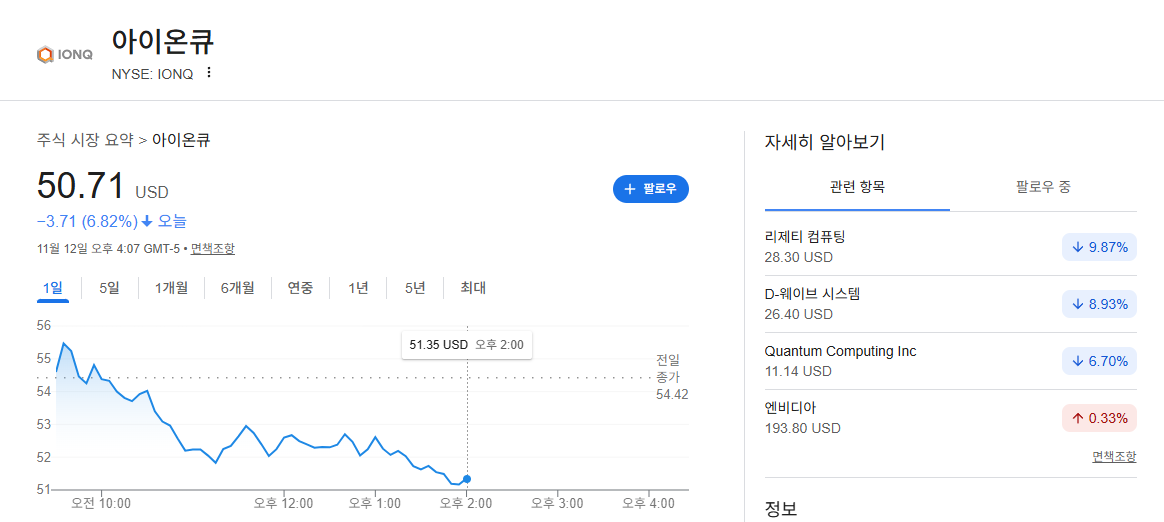This screenshot has width=1164, height=522.
Task: Switch chart range to 5일
Action: (x=109, y=288)
